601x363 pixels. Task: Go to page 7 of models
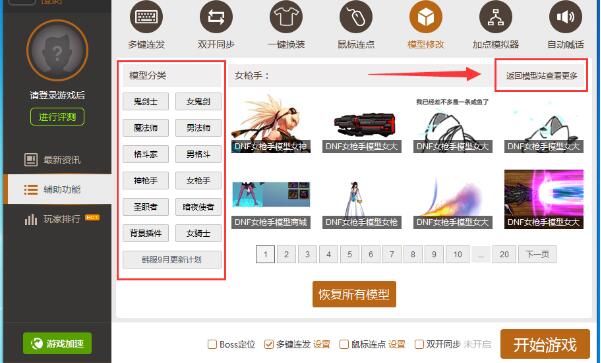pos(392,254)
